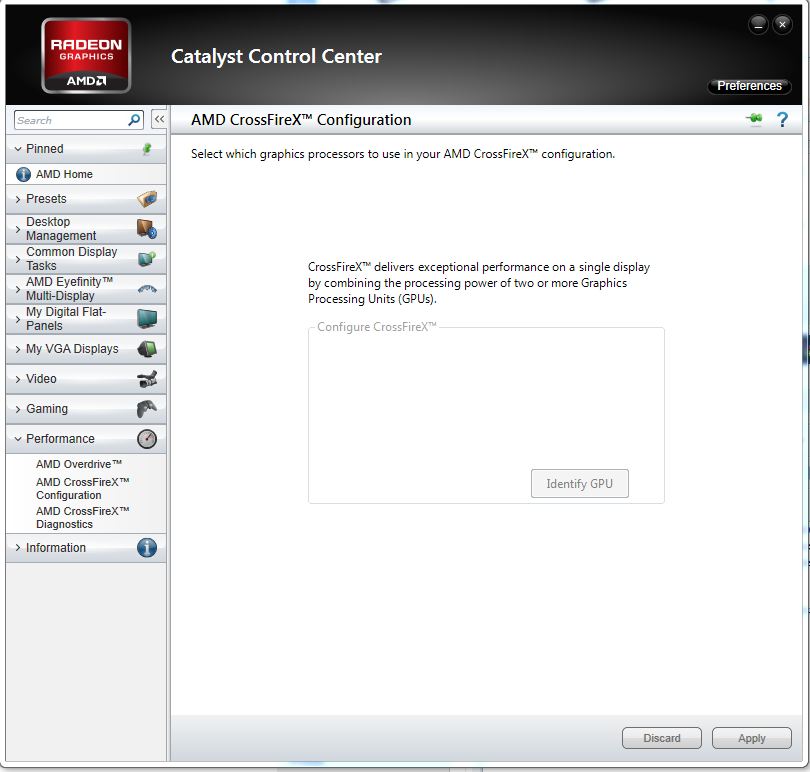This screenshot has height=772, width=810.
Task: Click the Configure CrossFireX group label
Action: click(x=377, y=327)
